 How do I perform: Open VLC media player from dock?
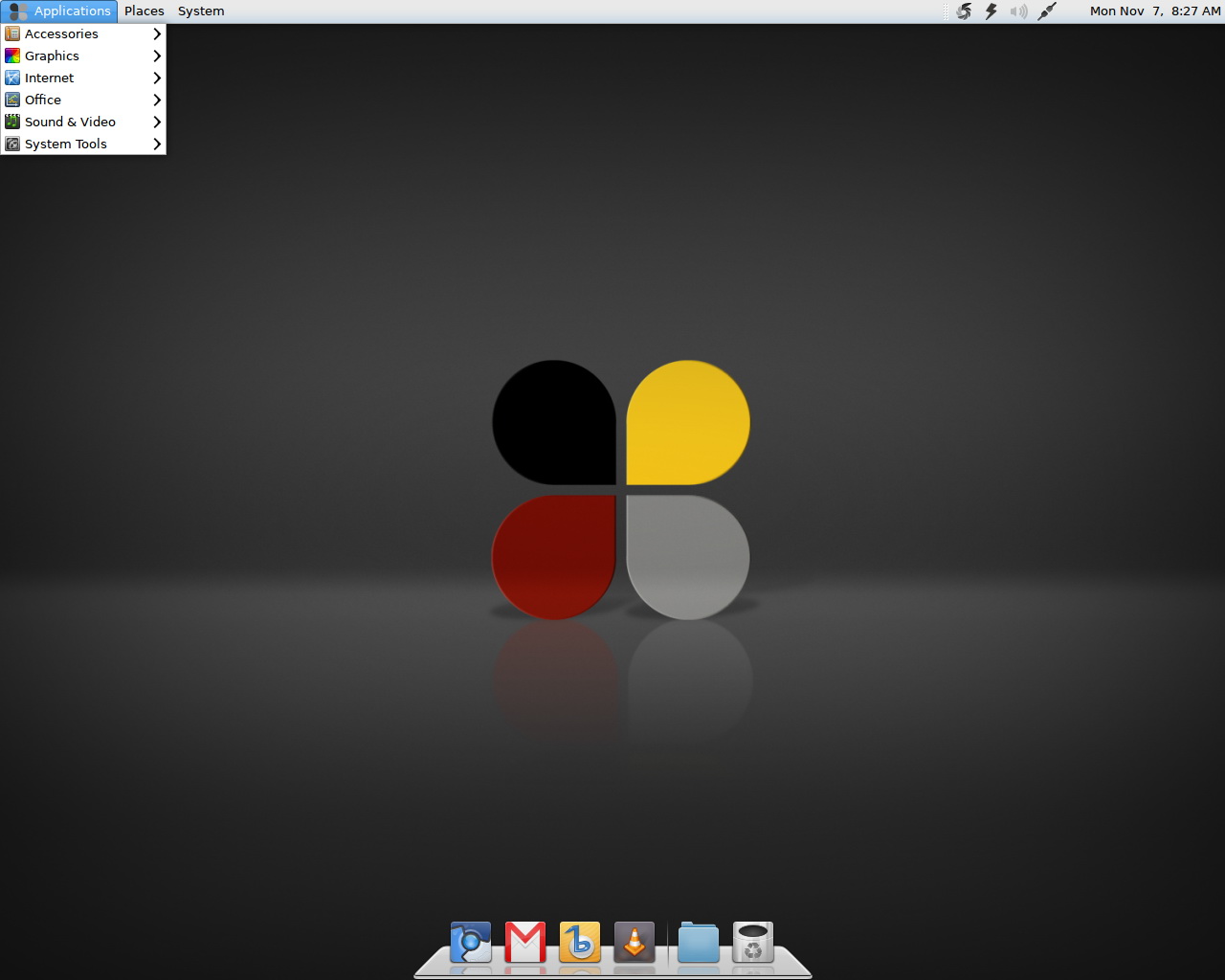635,942
